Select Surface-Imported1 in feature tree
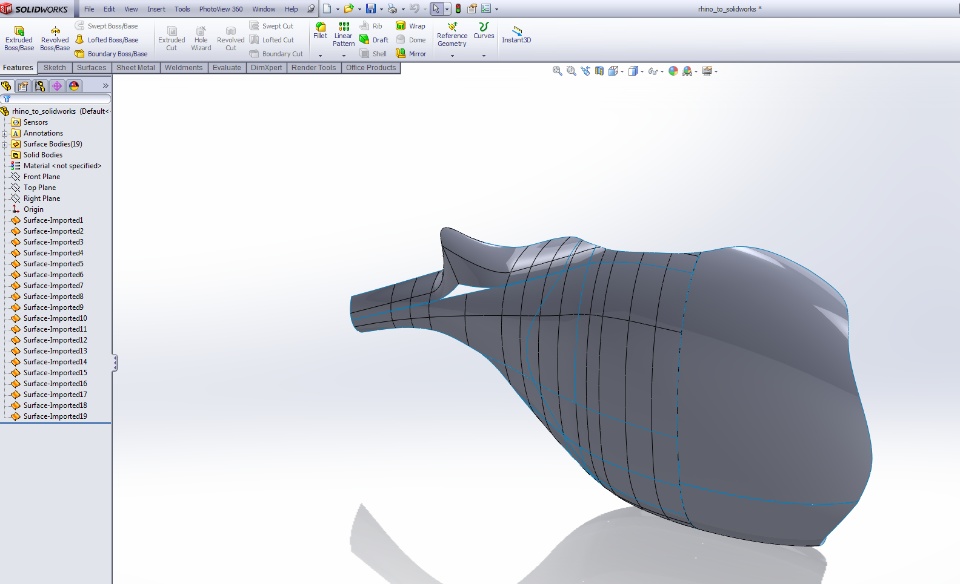This screenshot has width=960, height=584. pos(53,220)
